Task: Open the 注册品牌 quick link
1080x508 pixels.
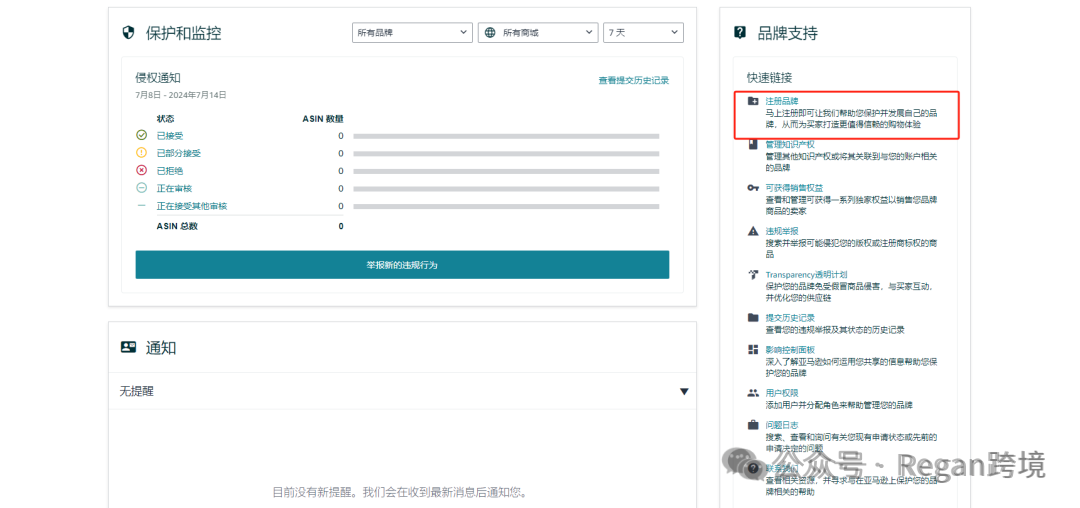Action: pyautogui.click(x=782, y=101)
